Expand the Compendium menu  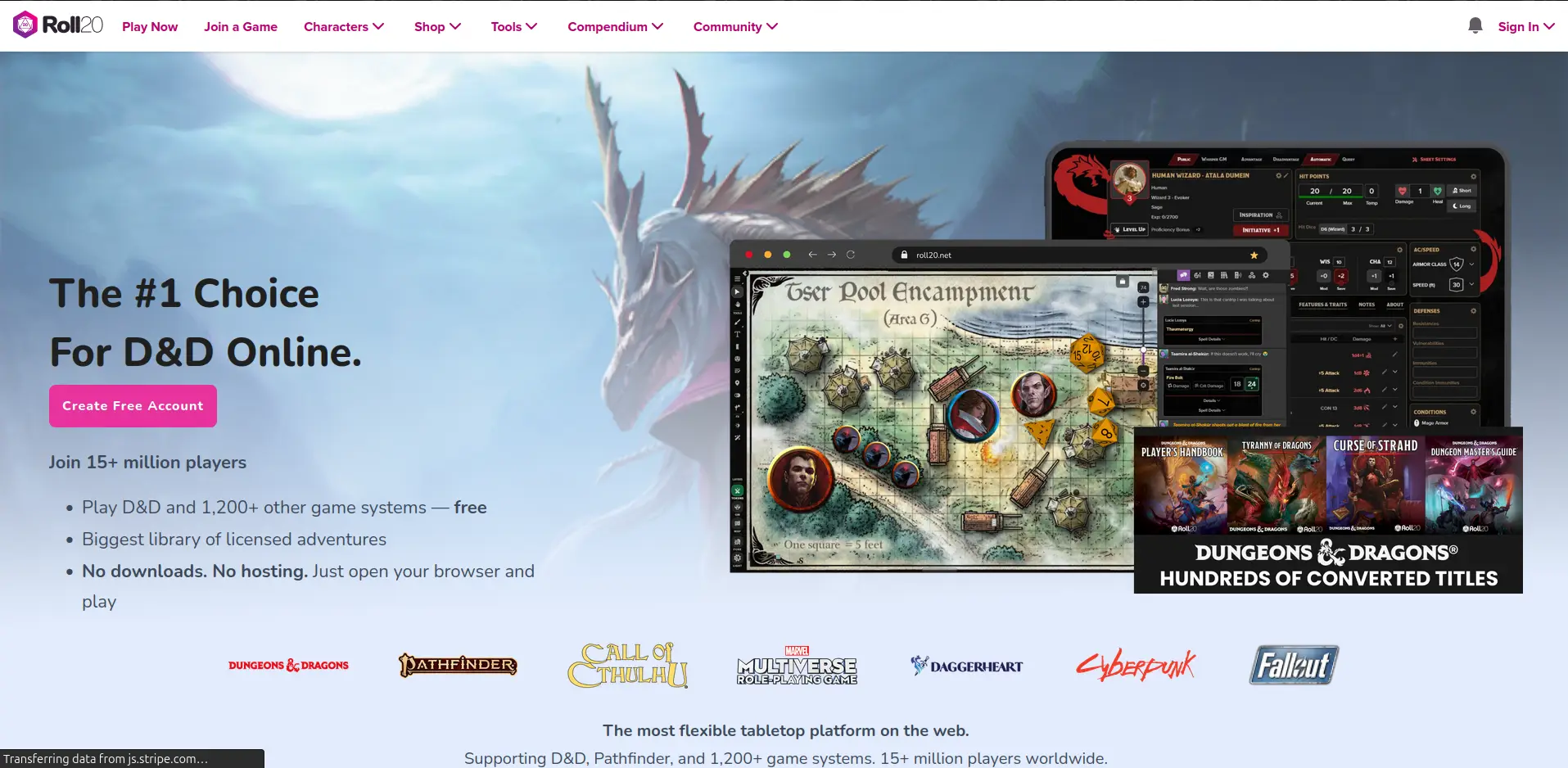(x=616, y=26)
